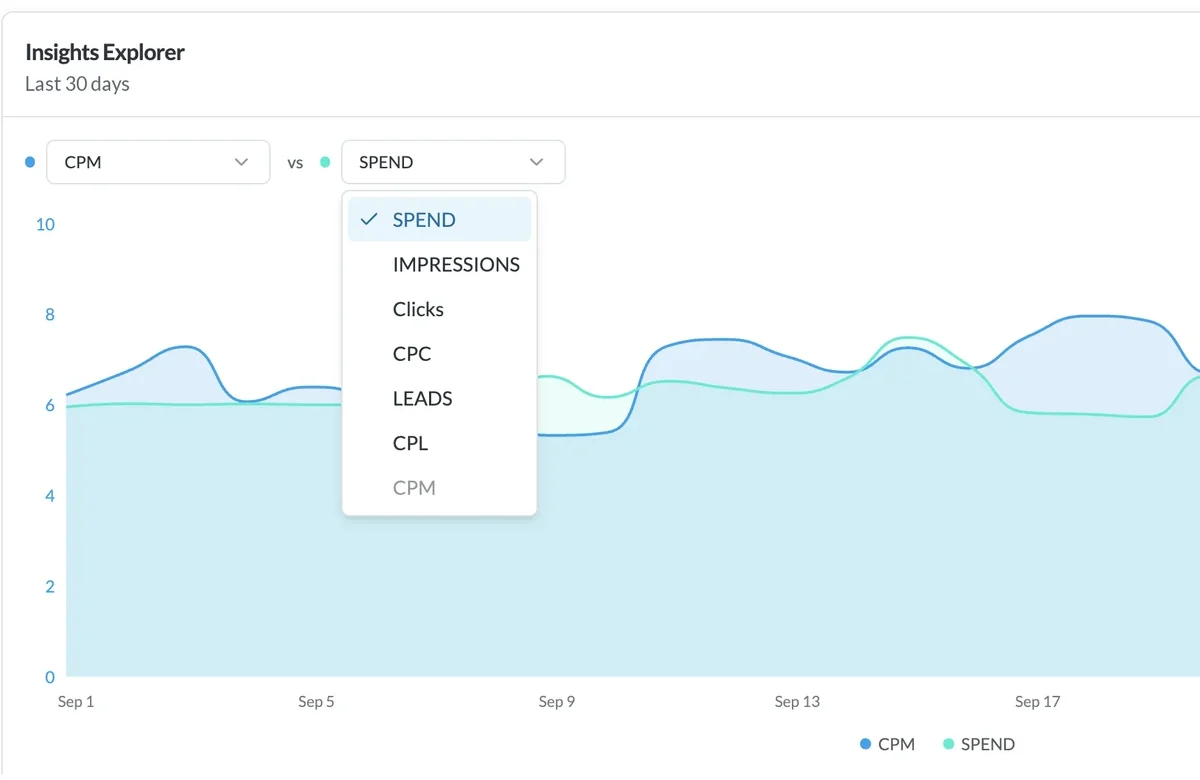Choose CPC from the dropdown list

(439, 354)
